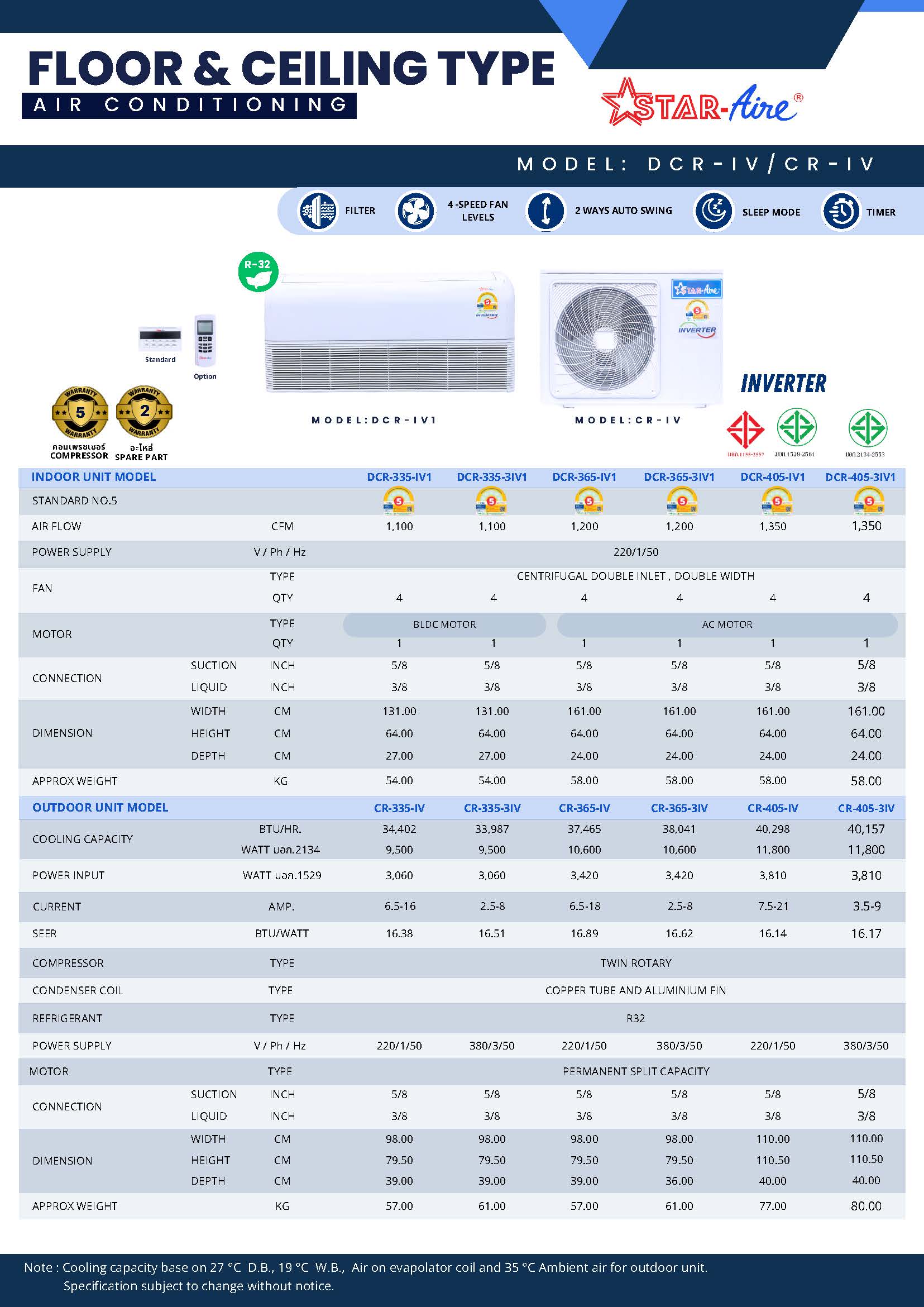Click the Option remote control image
This screenshot has width=924, height=1307.
pyautogui.click(x=205, y=340)
